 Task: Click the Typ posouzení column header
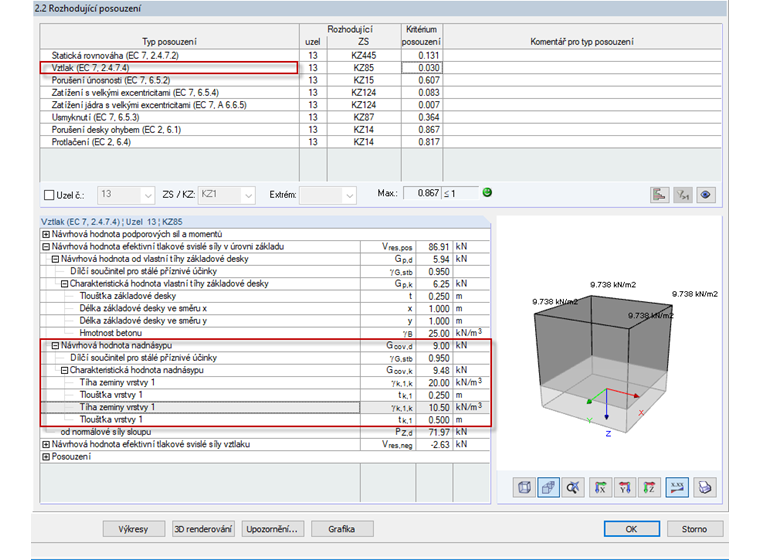[x=170, y=36]
